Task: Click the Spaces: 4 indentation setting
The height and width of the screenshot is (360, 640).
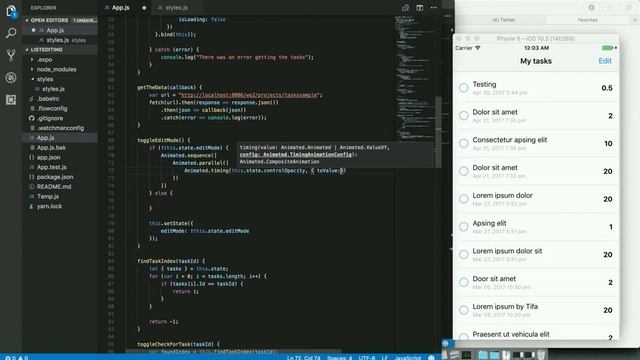Action: (340, 358)
